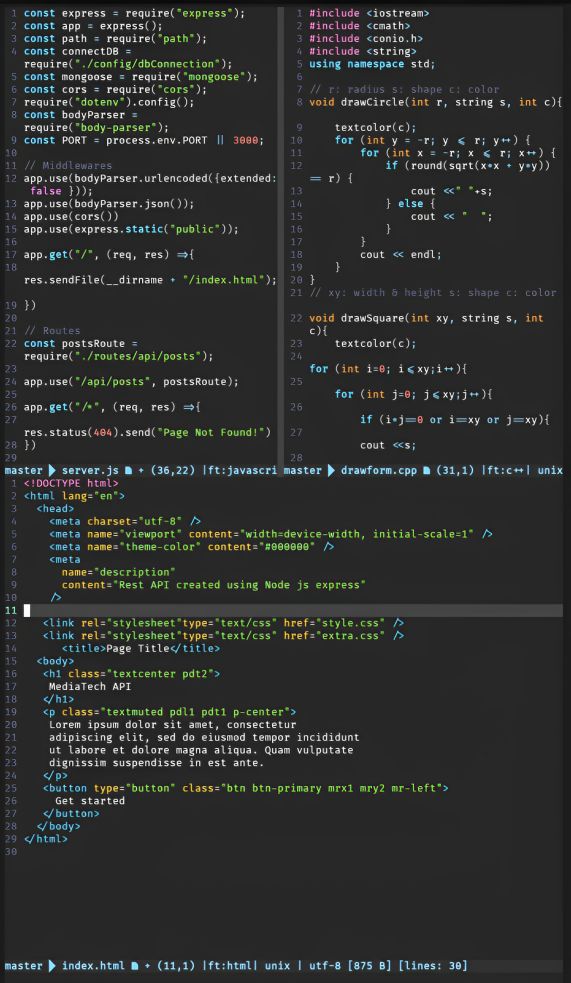Viewport: 571px width, 983px height.
Task: Click the file icon after server.js in status line
Action: 128,470
